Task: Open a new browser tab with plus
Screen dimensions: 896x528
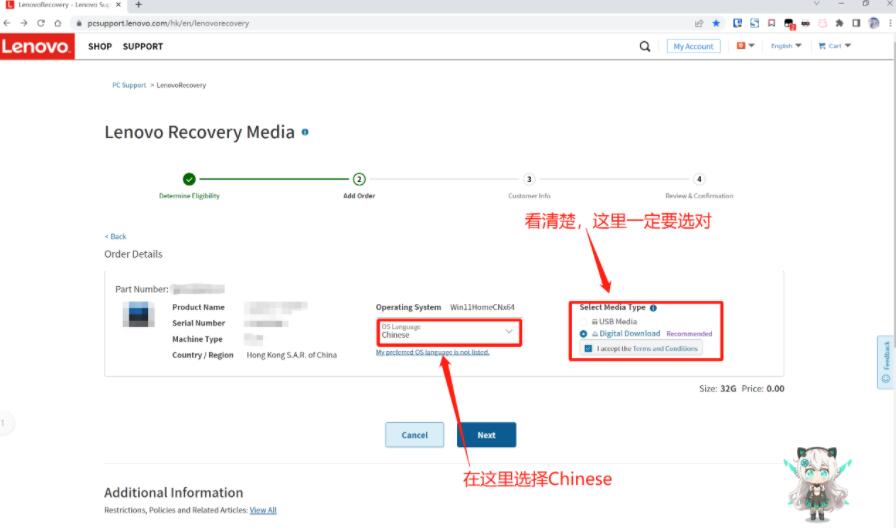Action: 138,5
